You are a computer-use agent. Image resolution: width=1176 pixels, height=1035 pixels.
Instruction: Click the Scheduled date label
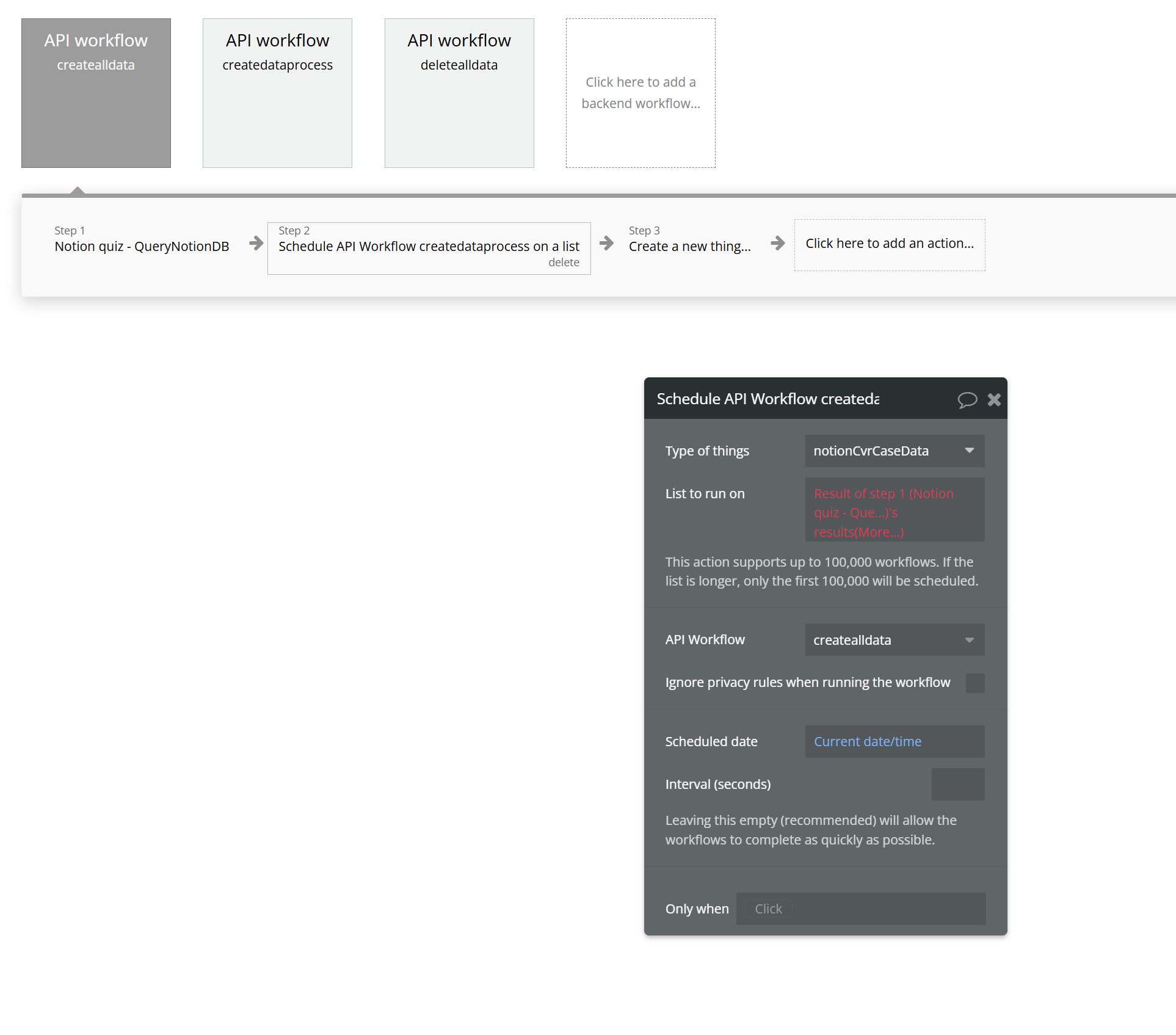[x=711, y=742]
